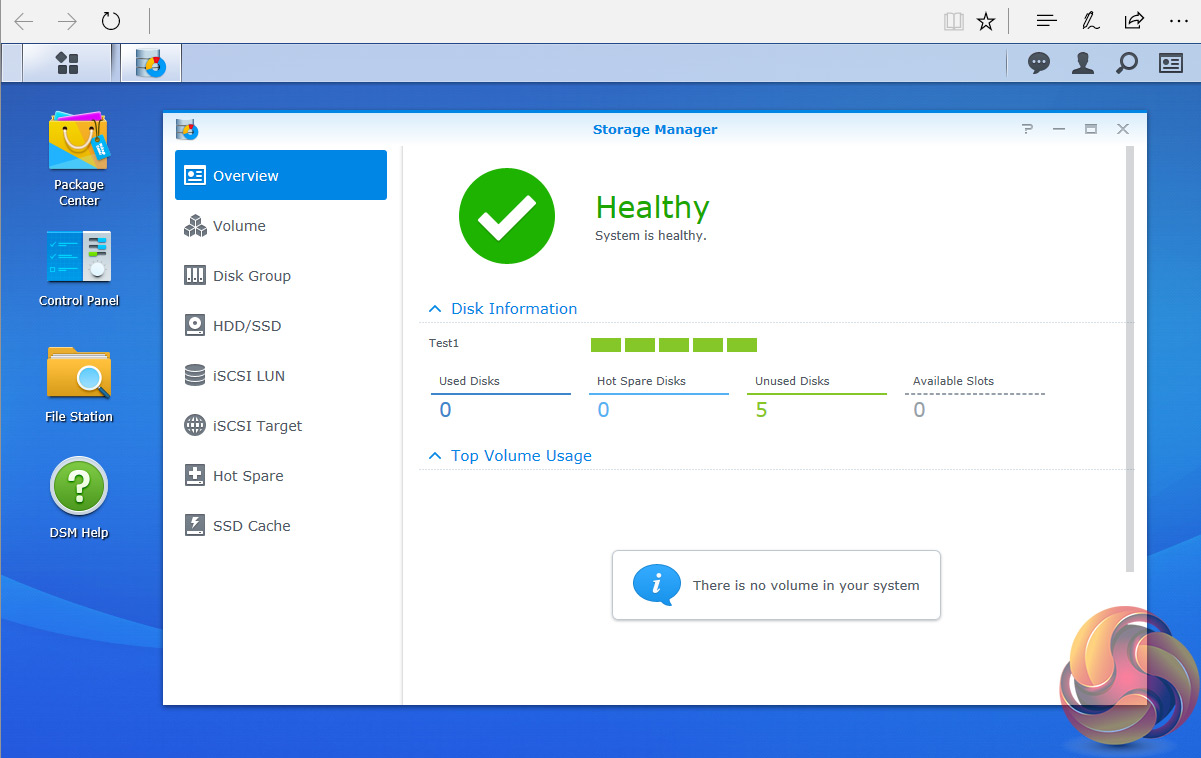Click the browser forward arrow
Screen dimensions: 1201x758
[67, 21]
